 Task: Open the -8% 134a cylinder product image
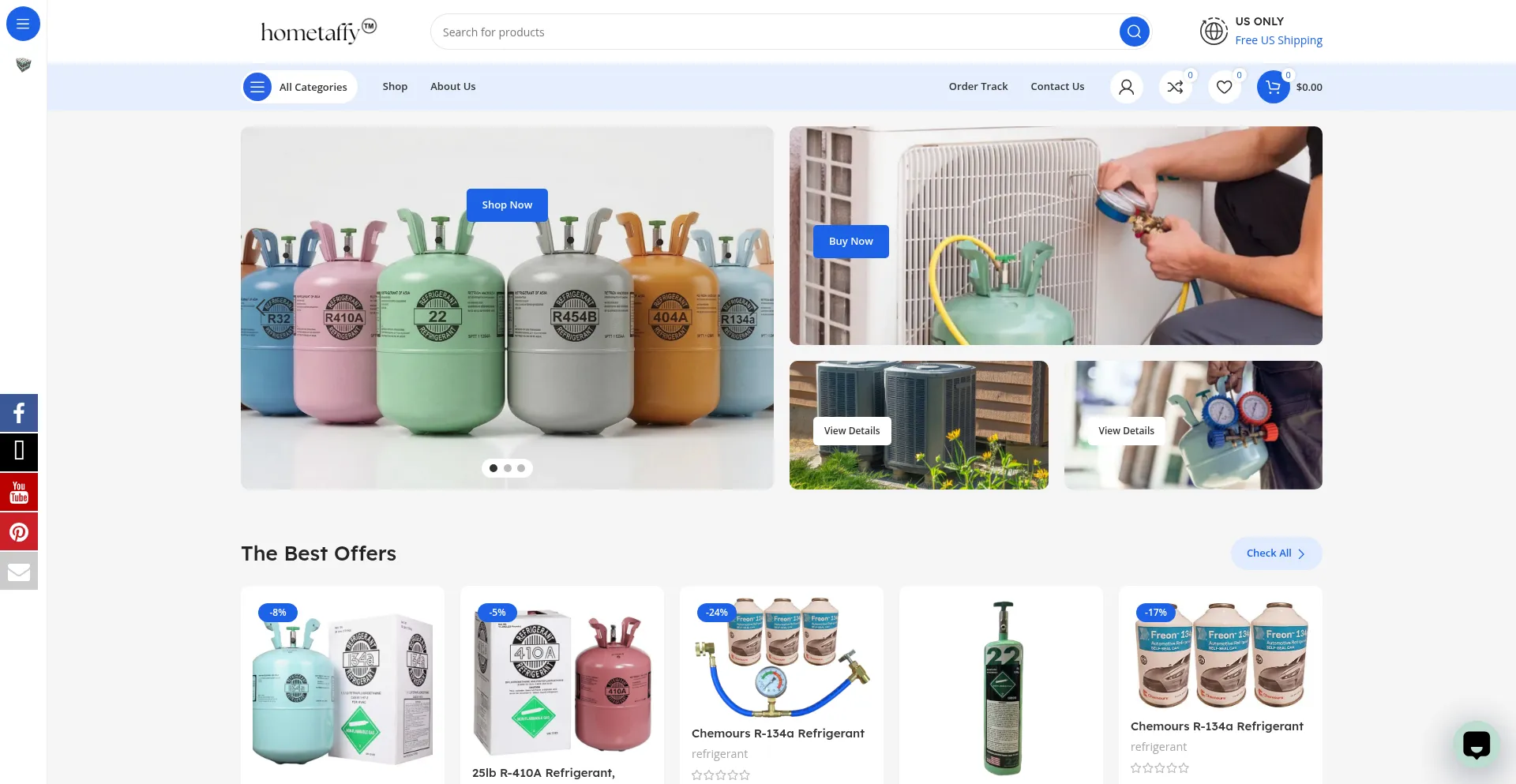[x=343, y=689]
